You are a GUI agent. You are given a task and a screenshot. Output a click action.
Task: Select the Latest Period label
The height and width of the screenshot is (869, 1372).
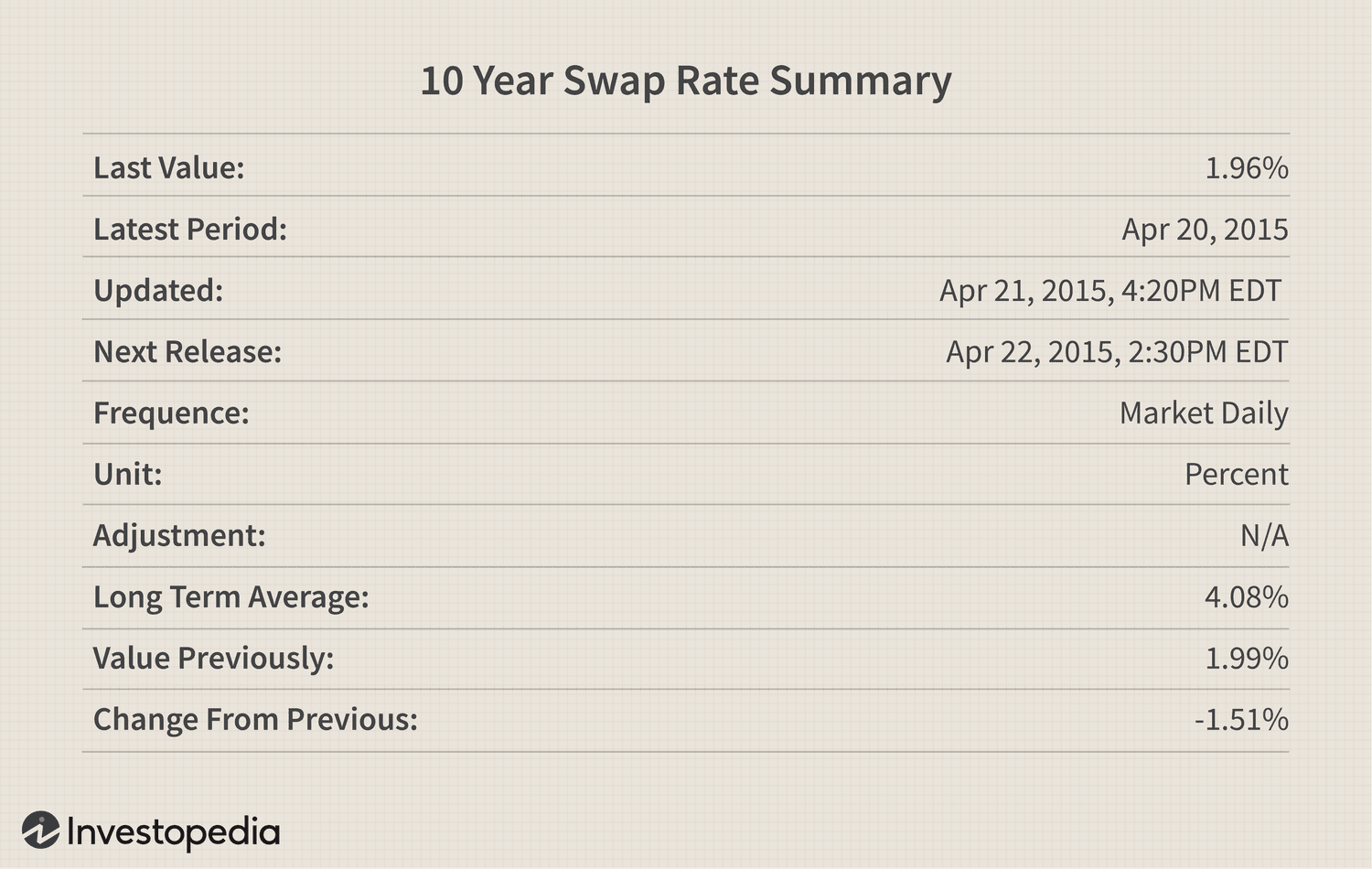coord(190,229)
